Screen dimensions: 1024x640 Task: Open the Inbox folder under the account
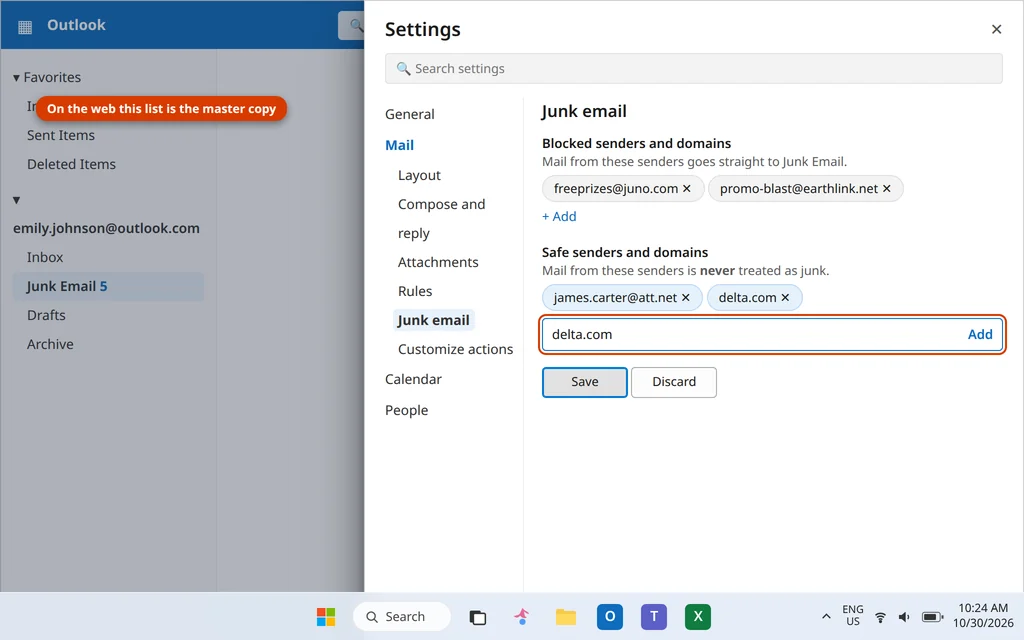tap(45, 257)
